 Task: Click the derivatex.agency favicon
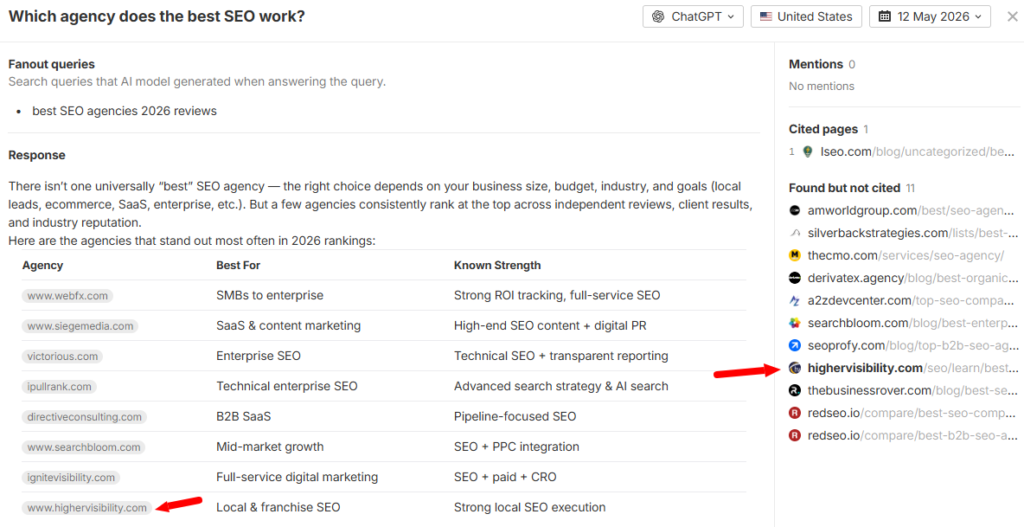(x=795, y=278)
